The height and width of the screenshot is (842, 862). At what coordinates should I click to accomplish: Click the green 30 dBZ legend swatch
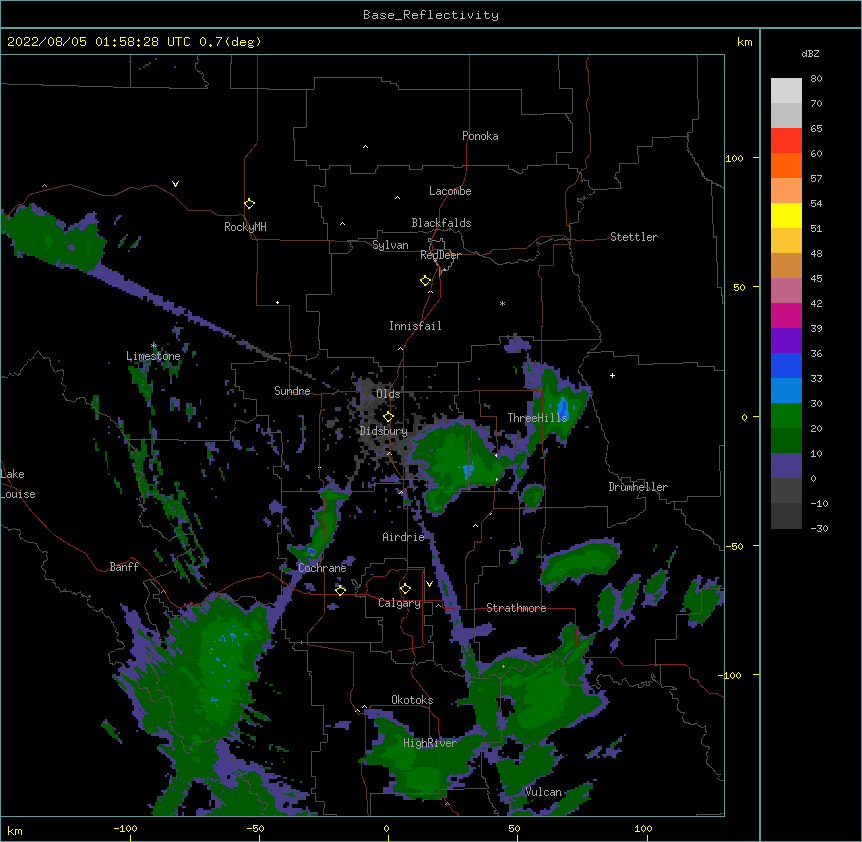[786, 416]
